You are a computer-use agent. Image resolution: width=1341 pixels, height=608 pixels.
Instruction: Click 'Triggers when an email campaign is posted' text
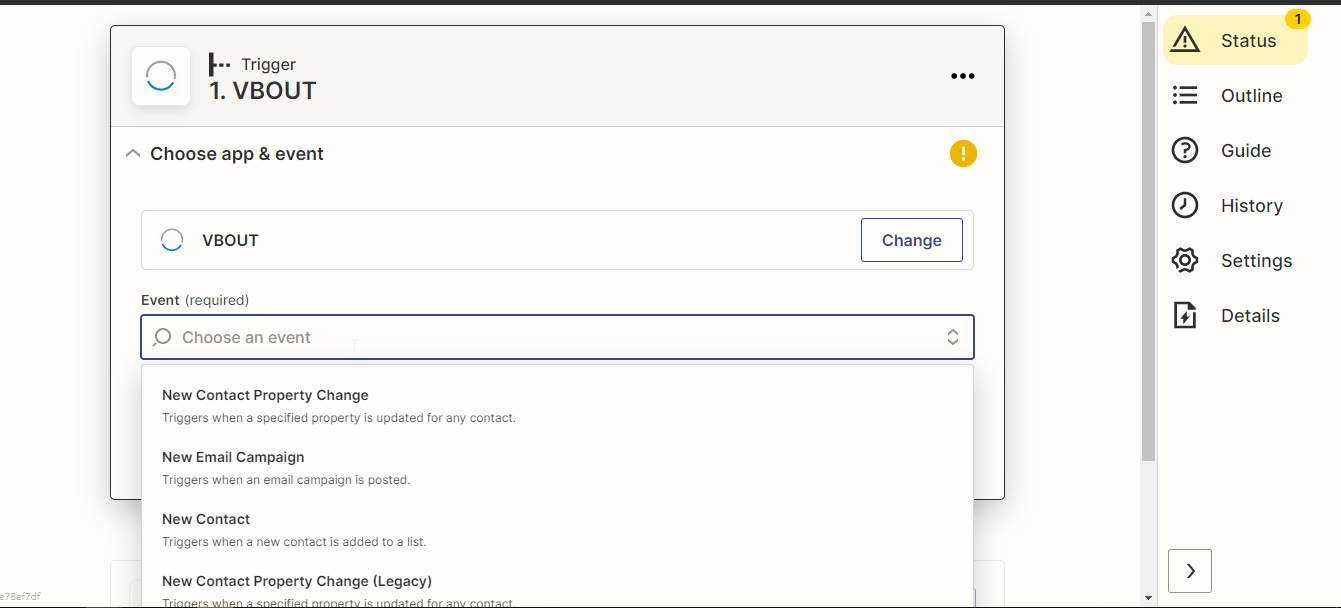[x=286, y=480]
